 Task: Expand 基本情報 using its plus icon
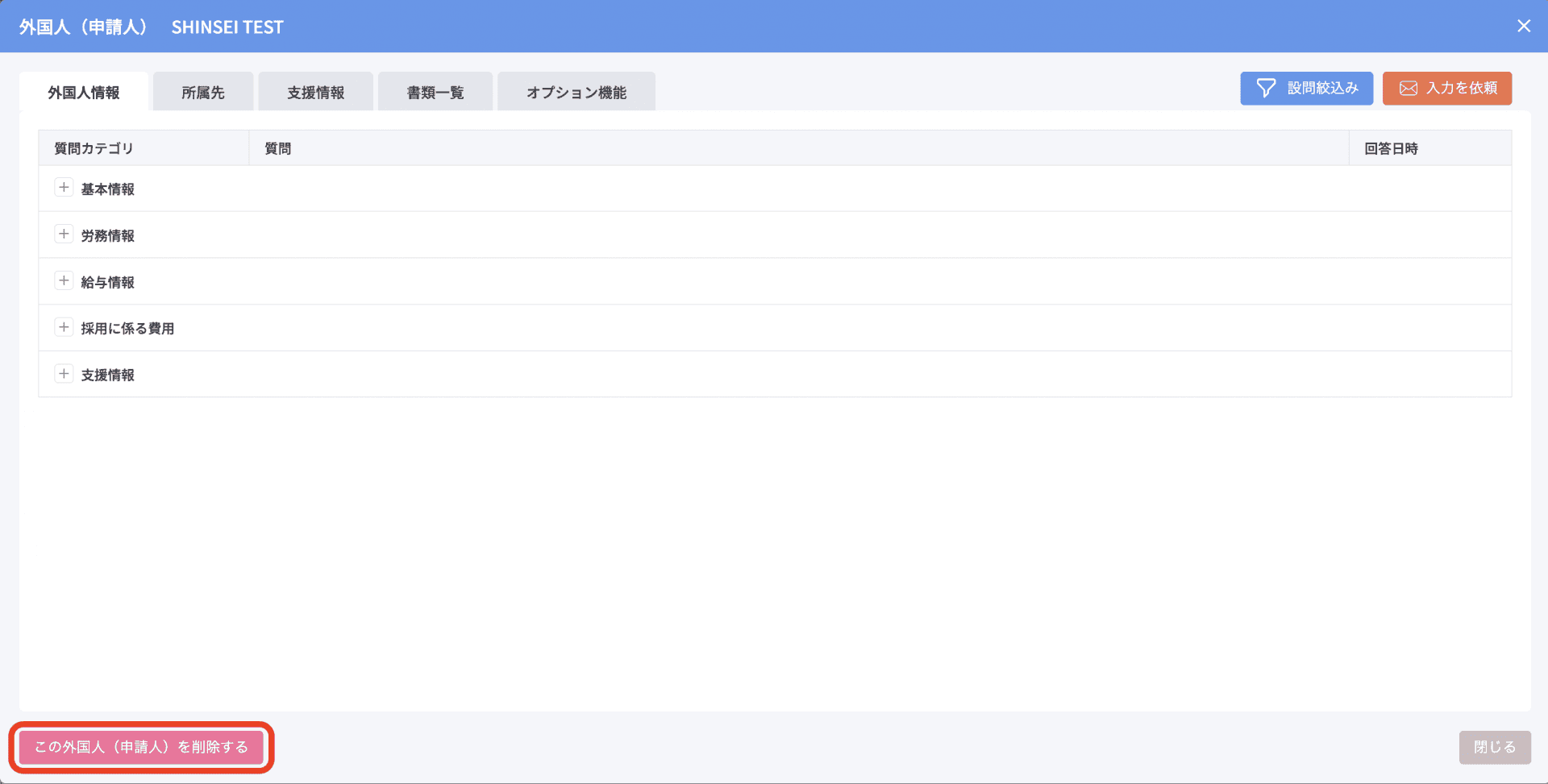point(64,188)
